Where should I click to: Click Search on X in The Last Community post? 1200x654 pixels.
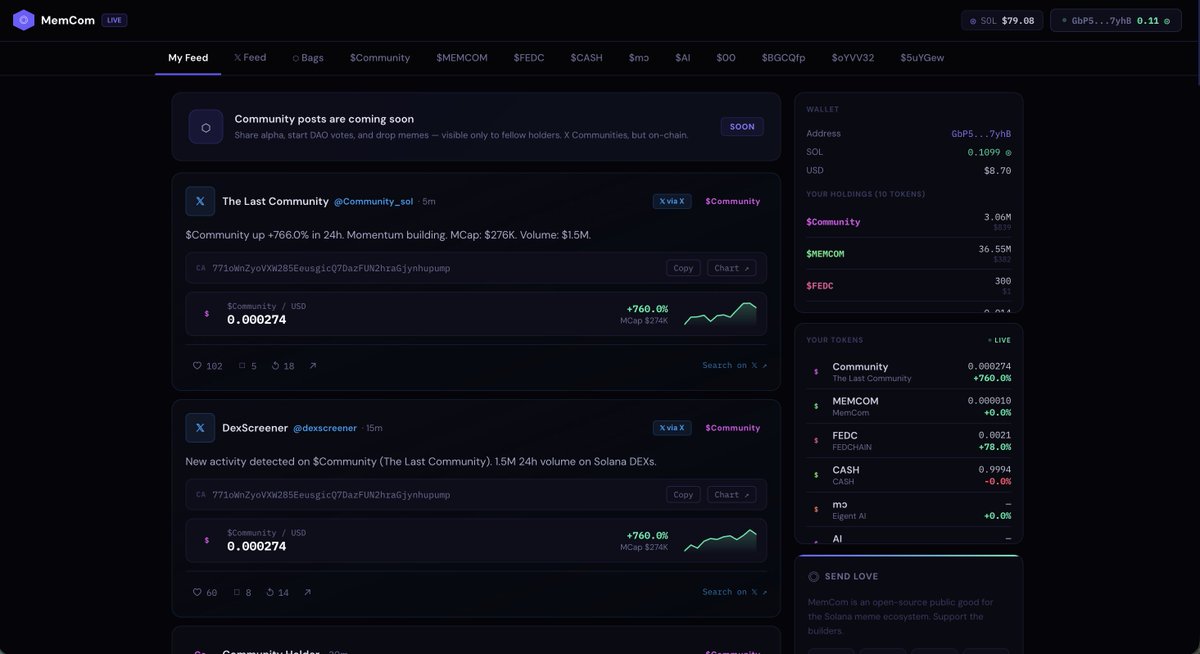tap(735, 366)
